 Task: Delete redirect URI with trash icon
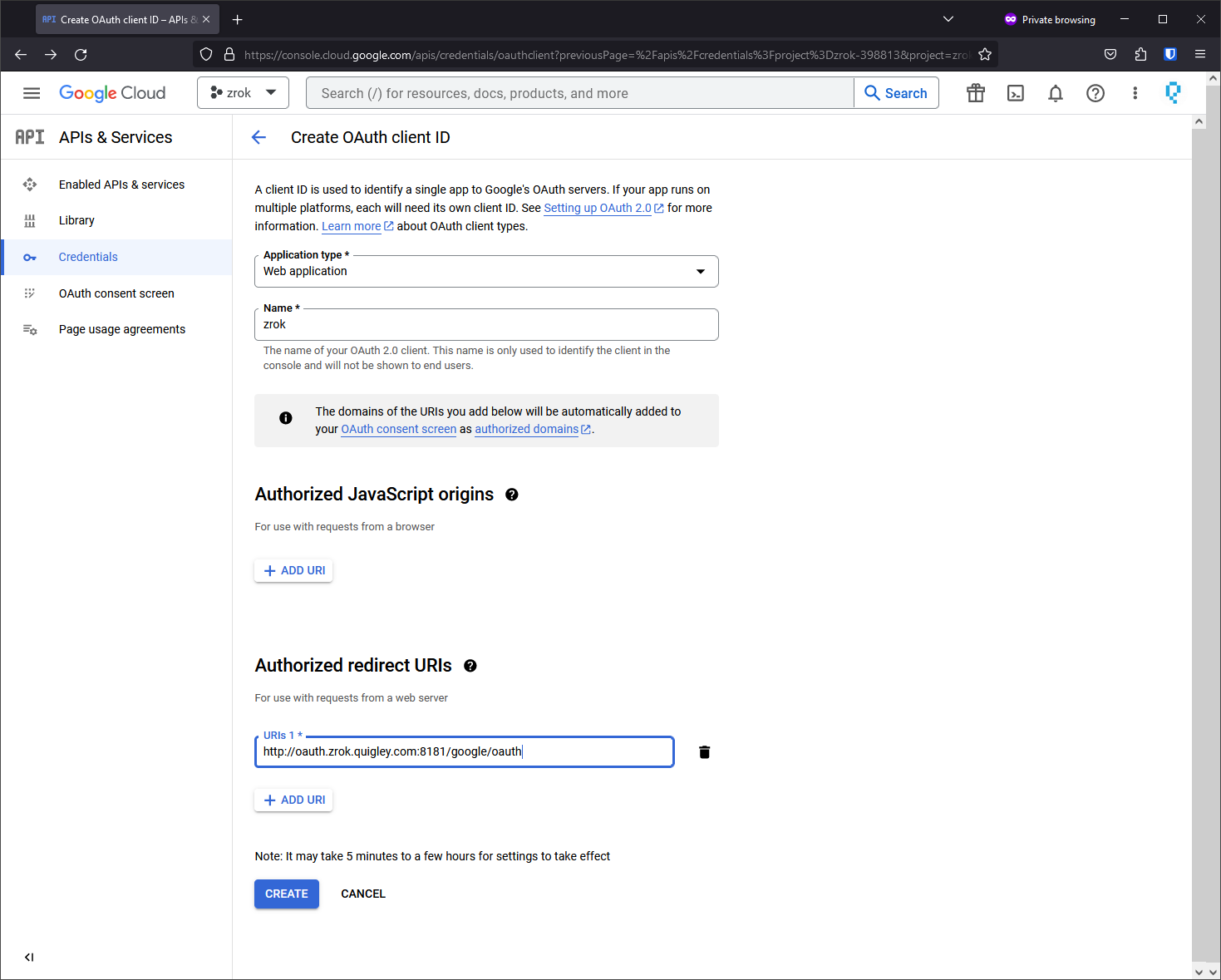(704, 752)
